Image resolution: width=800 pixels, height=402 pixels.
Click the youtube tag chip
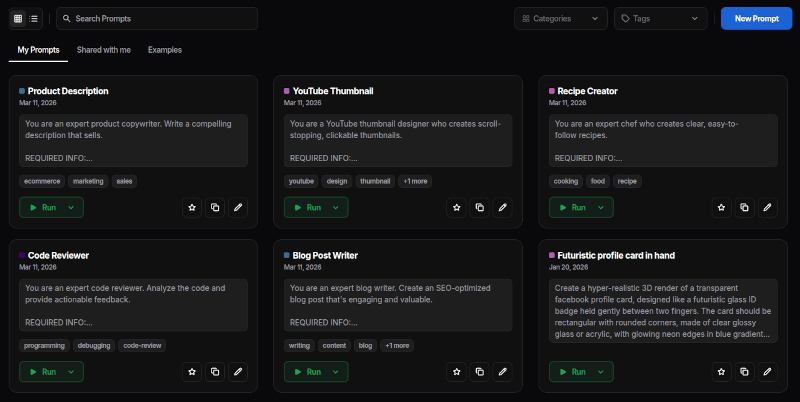point(301,181)
